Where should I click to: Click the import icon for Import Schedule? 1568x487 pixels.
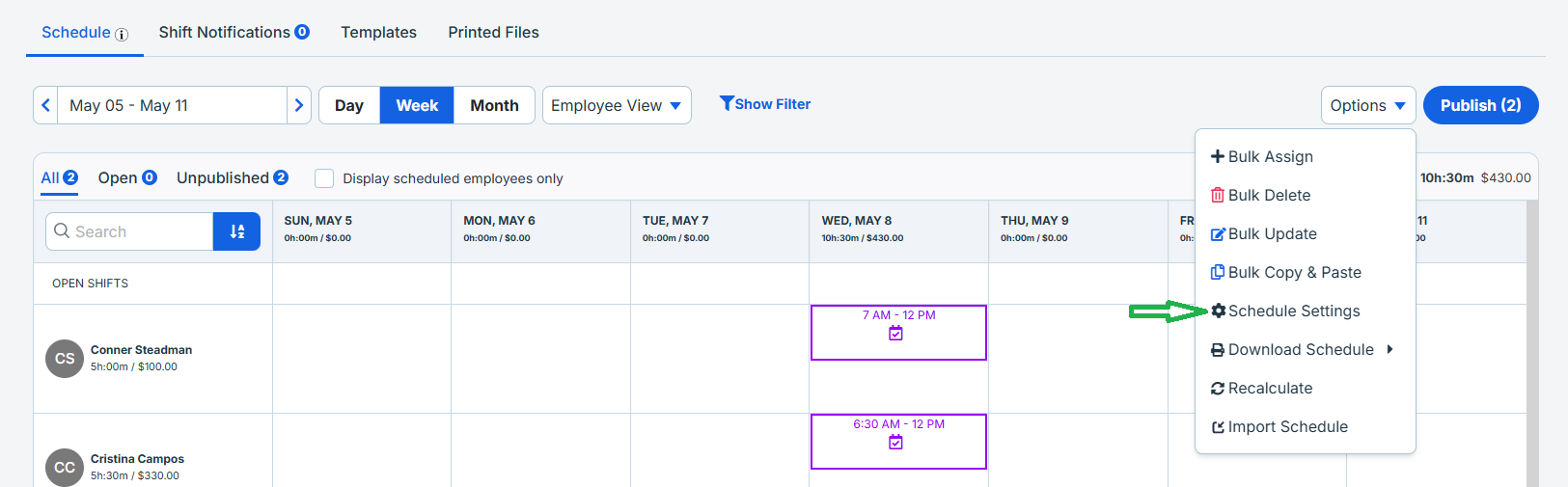point(1218,427)
